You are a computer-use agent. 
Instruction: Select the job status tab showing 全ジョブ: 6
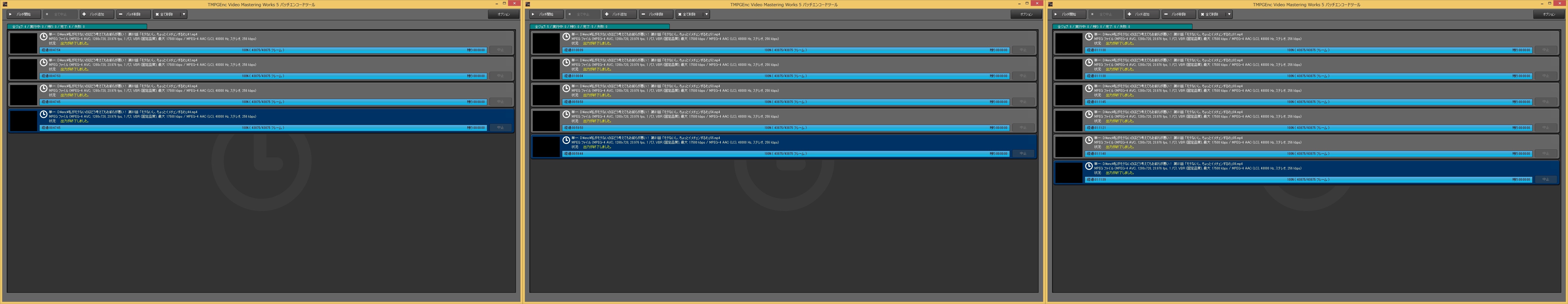pyautogui.click(x=1122, y=27)
